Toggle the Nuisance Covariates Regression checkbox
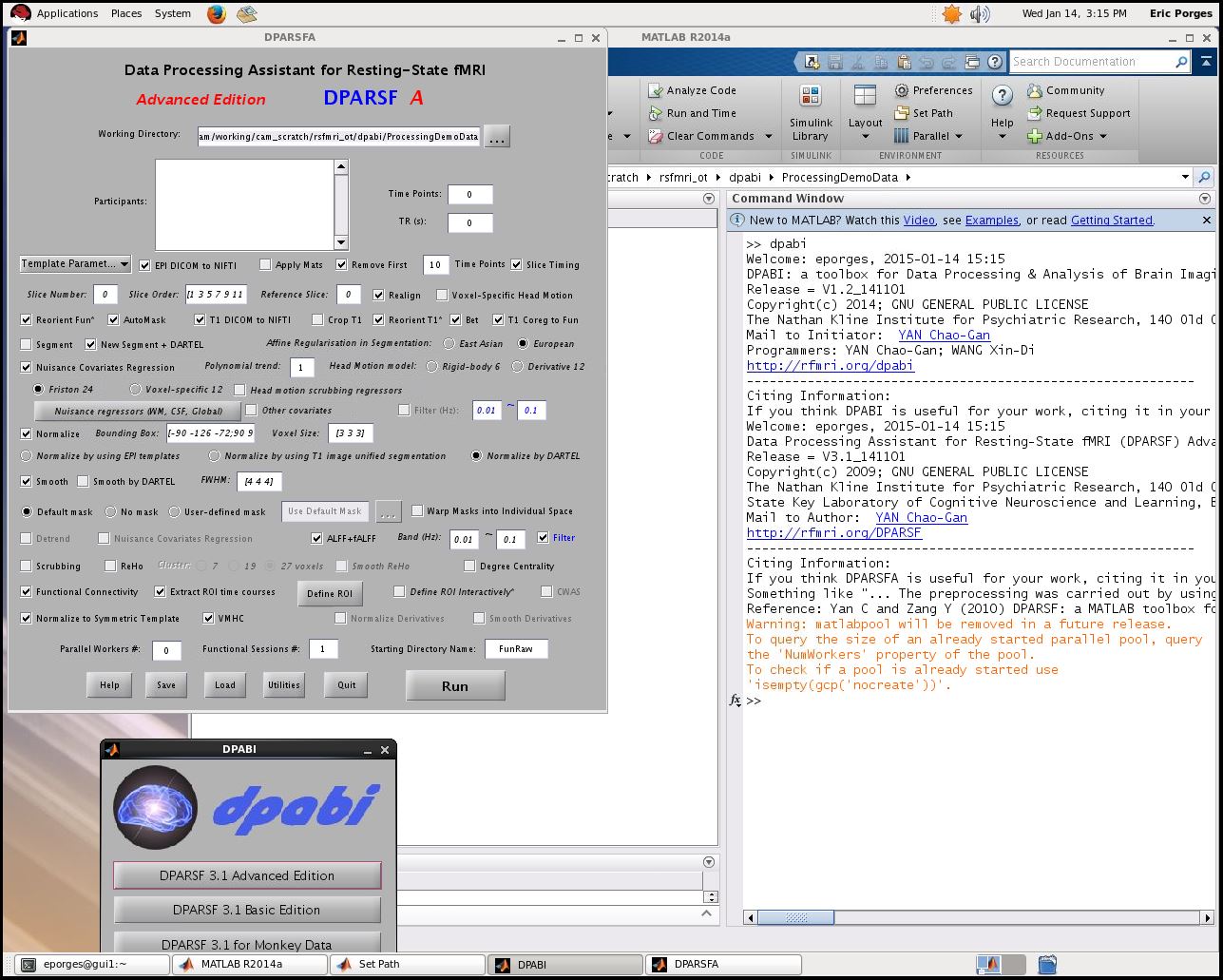Image resolution: width=1223 pixels, height=980 pixels. [x=26, y=367]
